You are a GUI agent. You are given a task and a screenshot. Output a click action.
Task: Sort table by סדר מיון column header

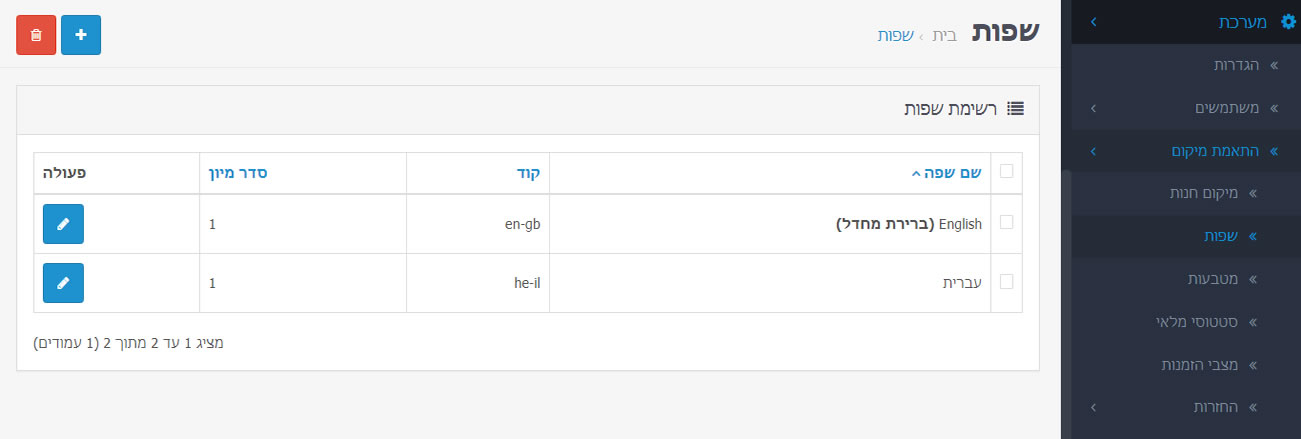pos(237,172)
